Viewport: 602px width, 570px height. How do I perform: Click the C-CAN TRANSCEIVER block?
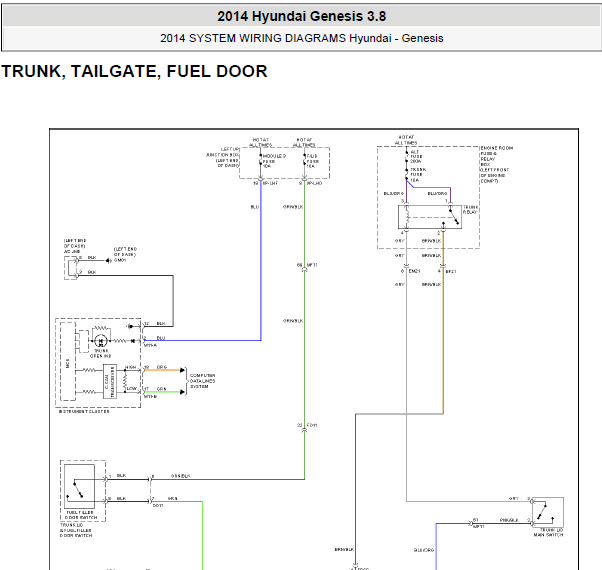point(110,382)
